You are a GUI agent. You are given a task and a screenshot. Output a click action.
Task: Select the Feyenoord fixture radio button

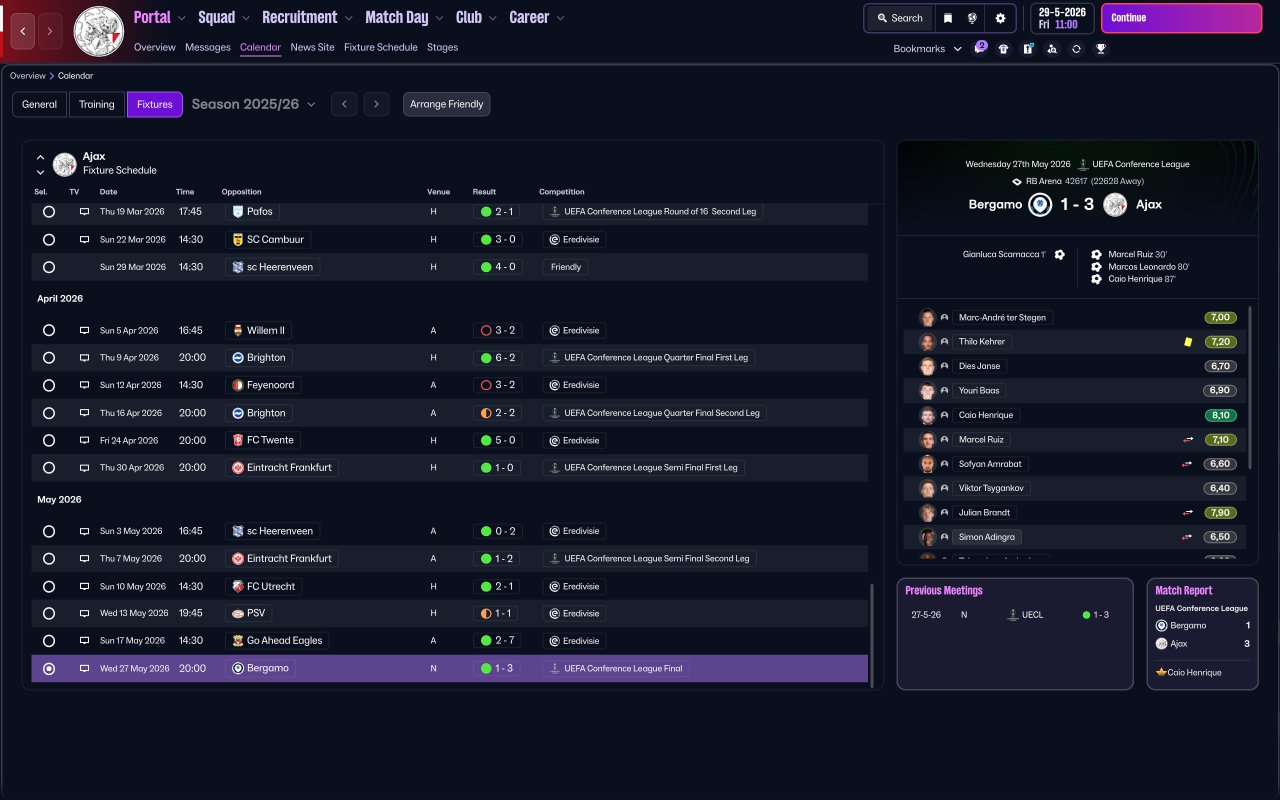point(49,385)
